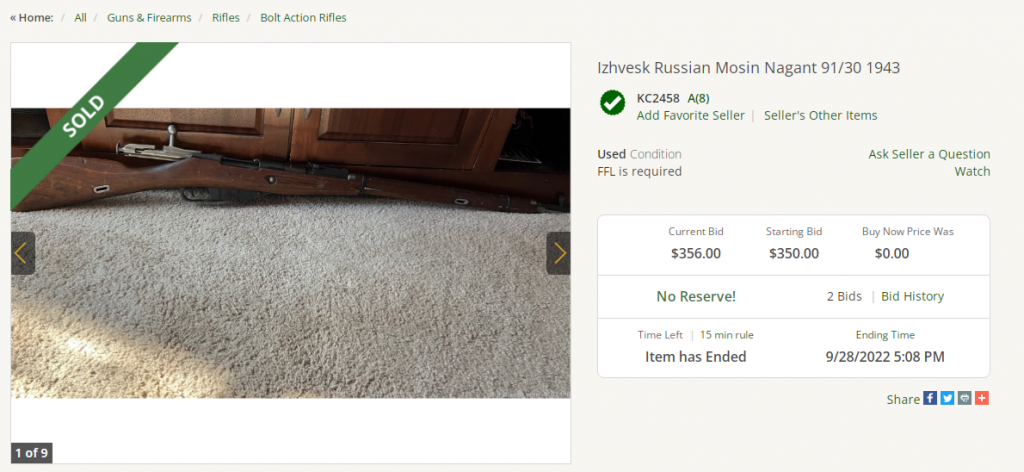Screen dimensions: 1024x472
Task: Open the All category breadcrumb
Action: [80, 18]
